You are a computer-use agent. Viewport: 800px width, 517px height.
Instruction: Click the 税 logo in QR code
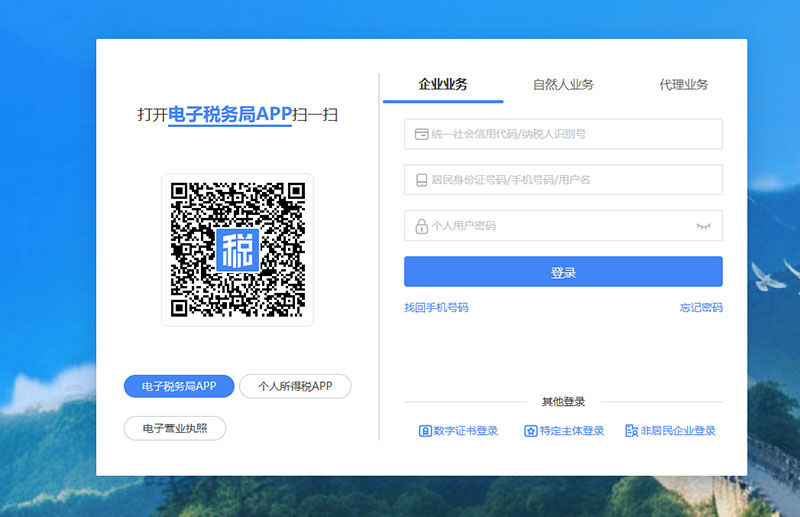[x=238, y=250]
